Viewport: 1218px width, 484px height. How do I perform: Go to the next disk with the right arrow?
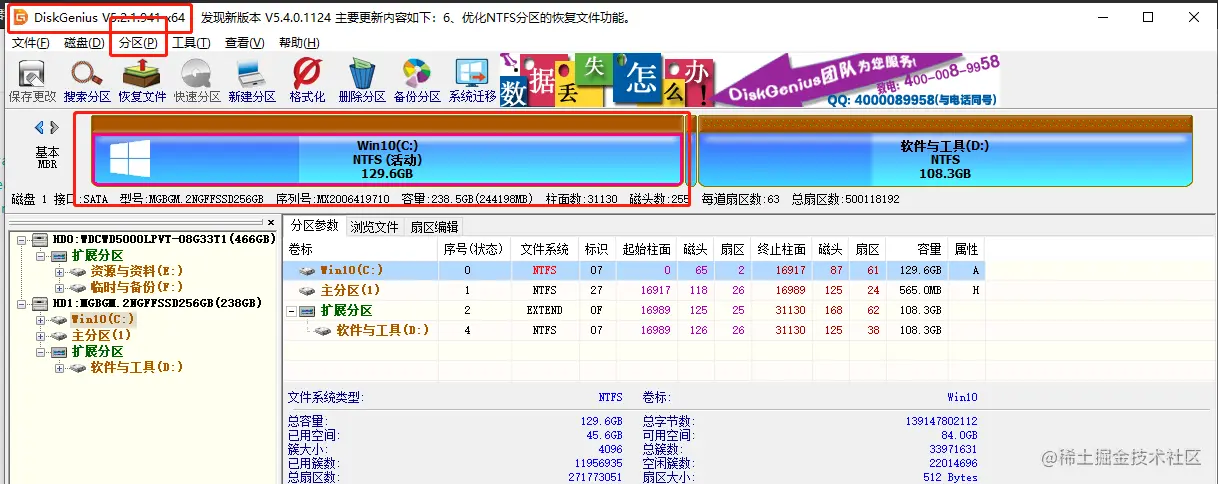(55, 127)
